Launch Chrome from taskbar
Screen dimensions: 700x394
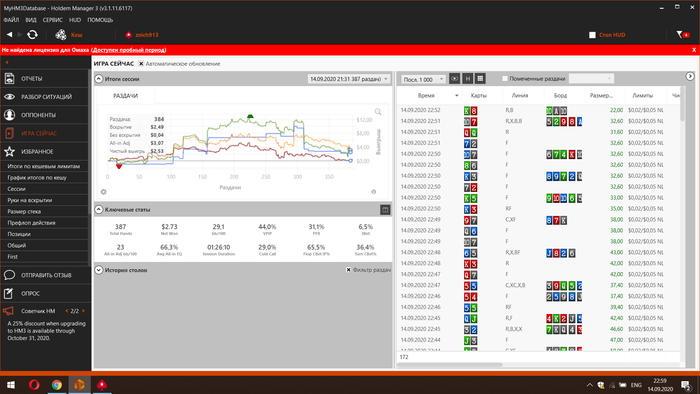57,385
